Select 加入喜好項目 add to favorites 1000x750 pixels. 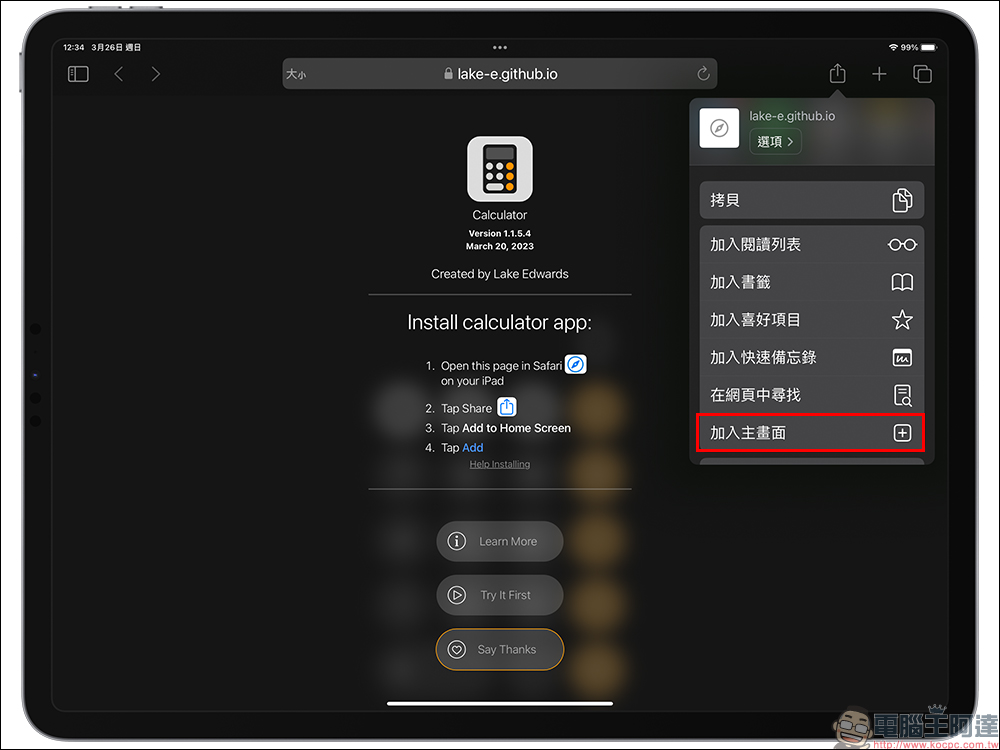812,320
